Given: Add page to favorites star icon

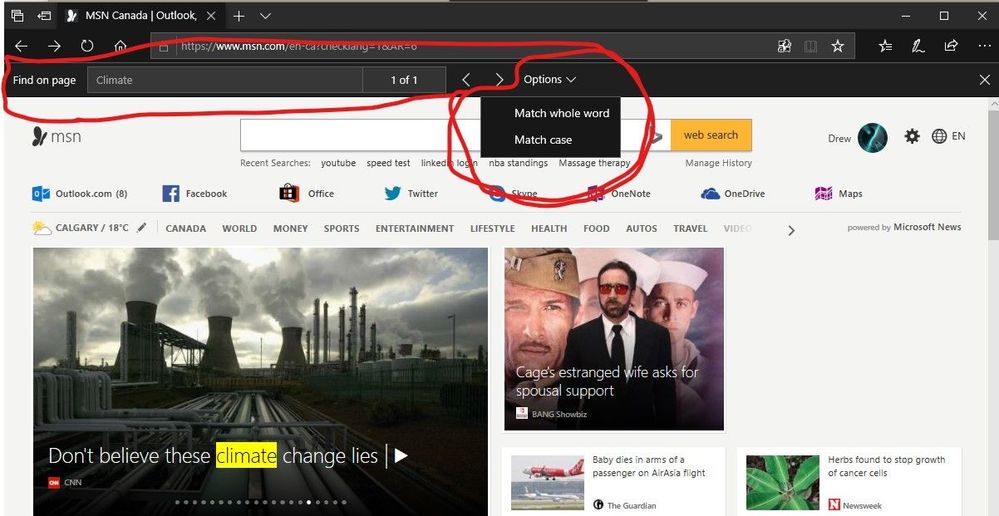Looking at the screenshot, I should pos(838,46).
